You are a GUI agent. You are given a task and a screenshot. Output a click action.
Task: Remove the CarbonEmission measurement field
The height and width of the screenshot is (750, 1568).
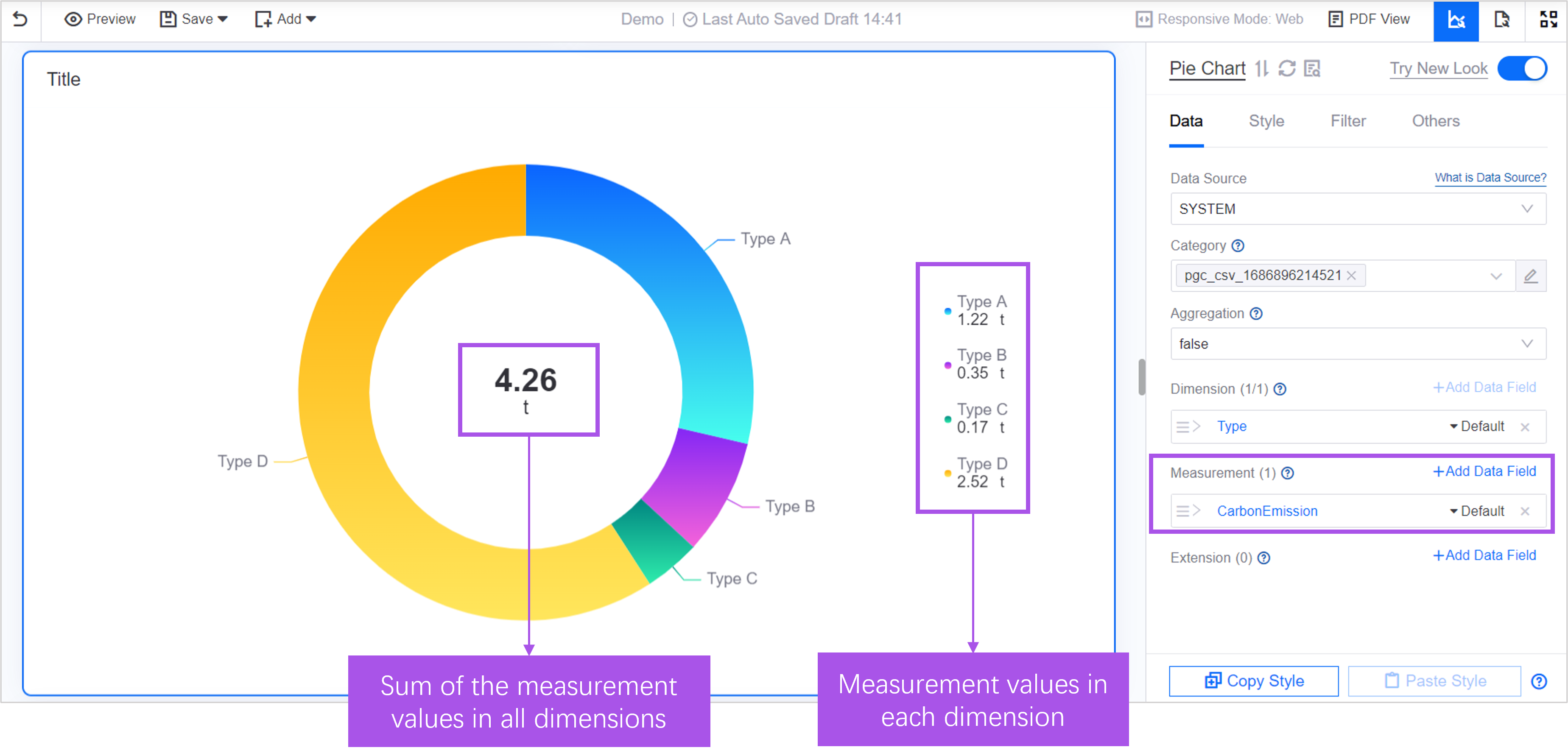point(1525,512)
